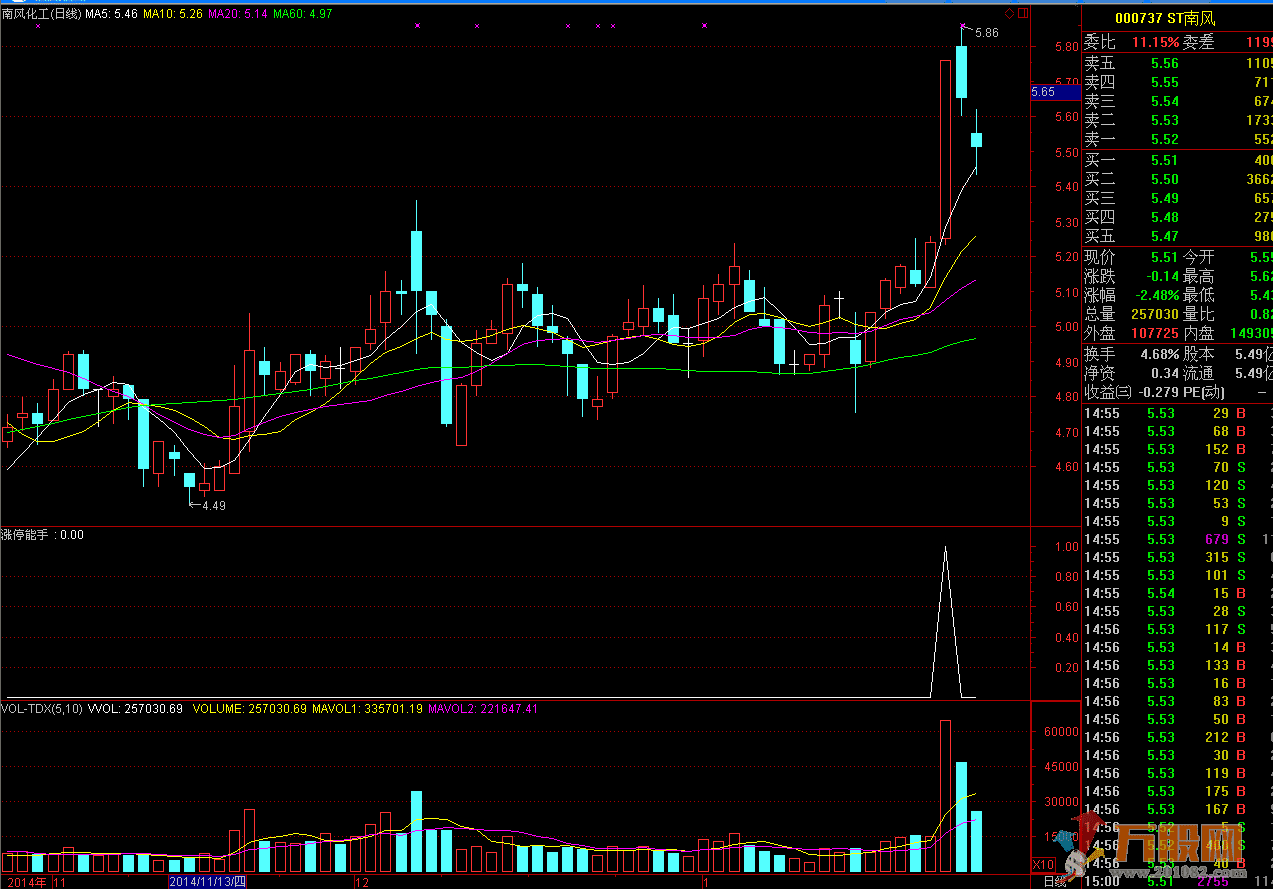Screen dimensions: 1273x889
Task: Select the 卖四 5.55 ask row
Action: 1178,82
